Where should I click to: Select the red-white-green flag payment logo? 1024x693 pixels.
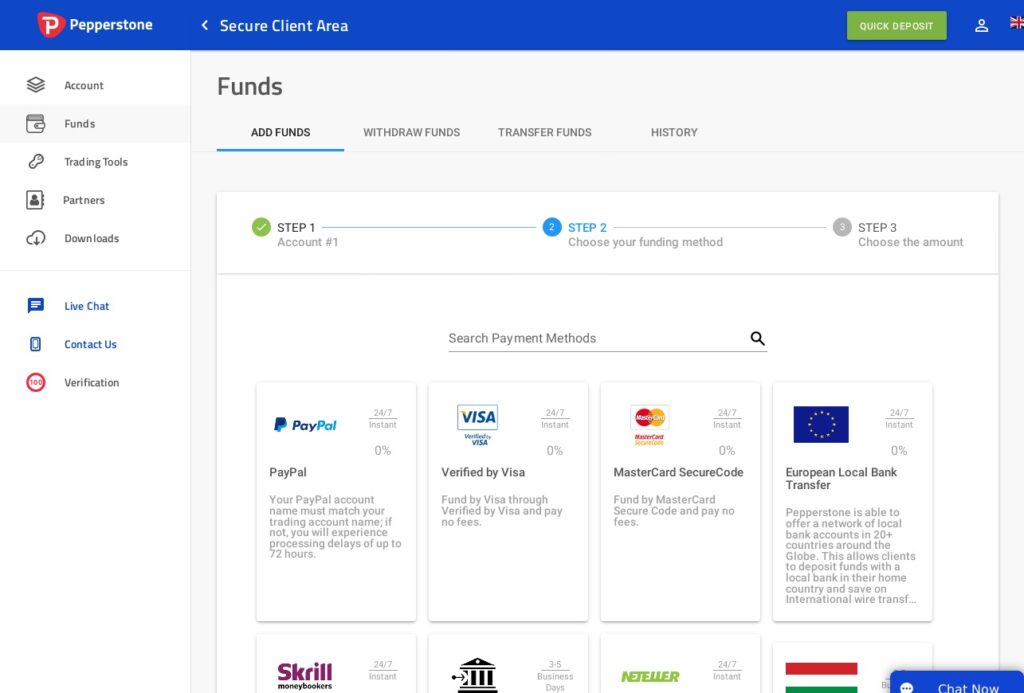pyautogui.click(x=821, y=678)
